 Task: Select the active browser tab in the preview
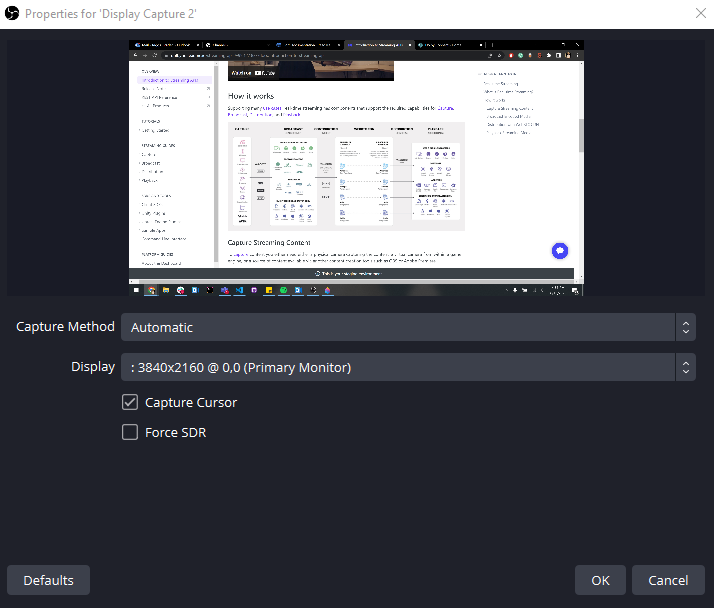pos(378,45)
